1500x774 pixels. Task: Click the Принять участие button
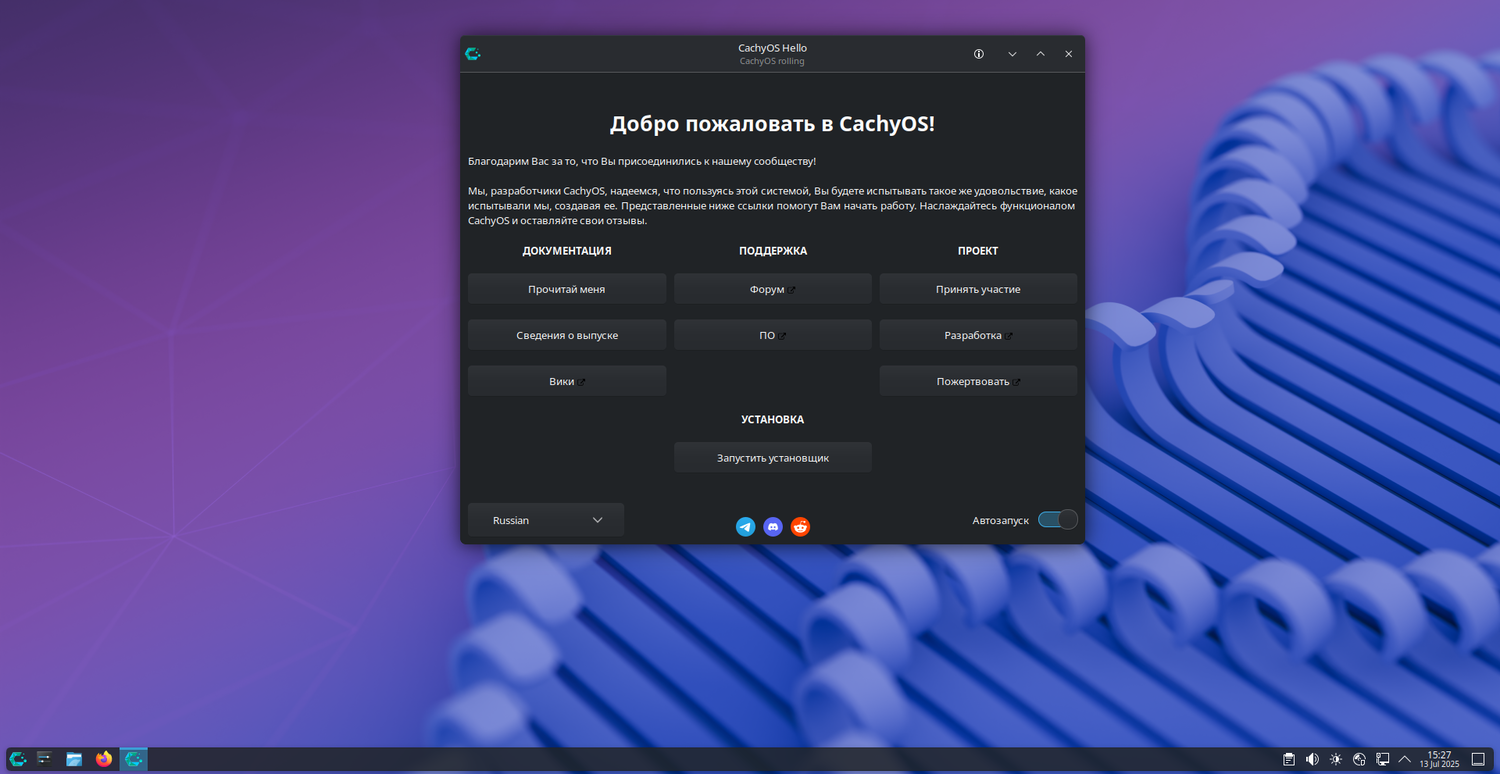pos(978,289)
